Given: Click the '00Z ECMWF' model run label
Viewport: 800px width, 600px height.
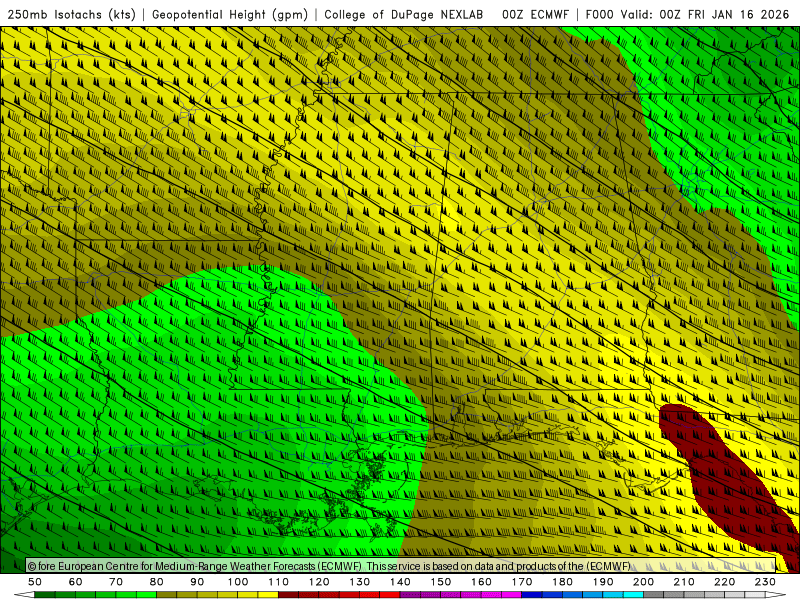Looking at the screenshot, I should click(535, 14).
